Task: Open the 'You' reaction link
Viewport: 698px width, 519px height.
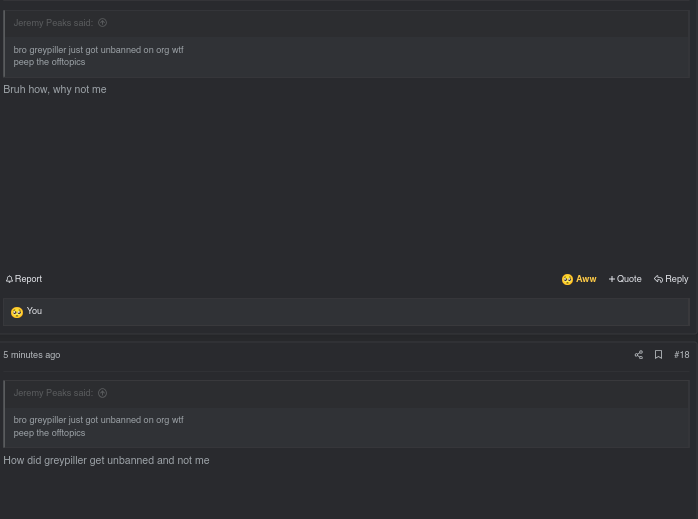Action: 34,311
